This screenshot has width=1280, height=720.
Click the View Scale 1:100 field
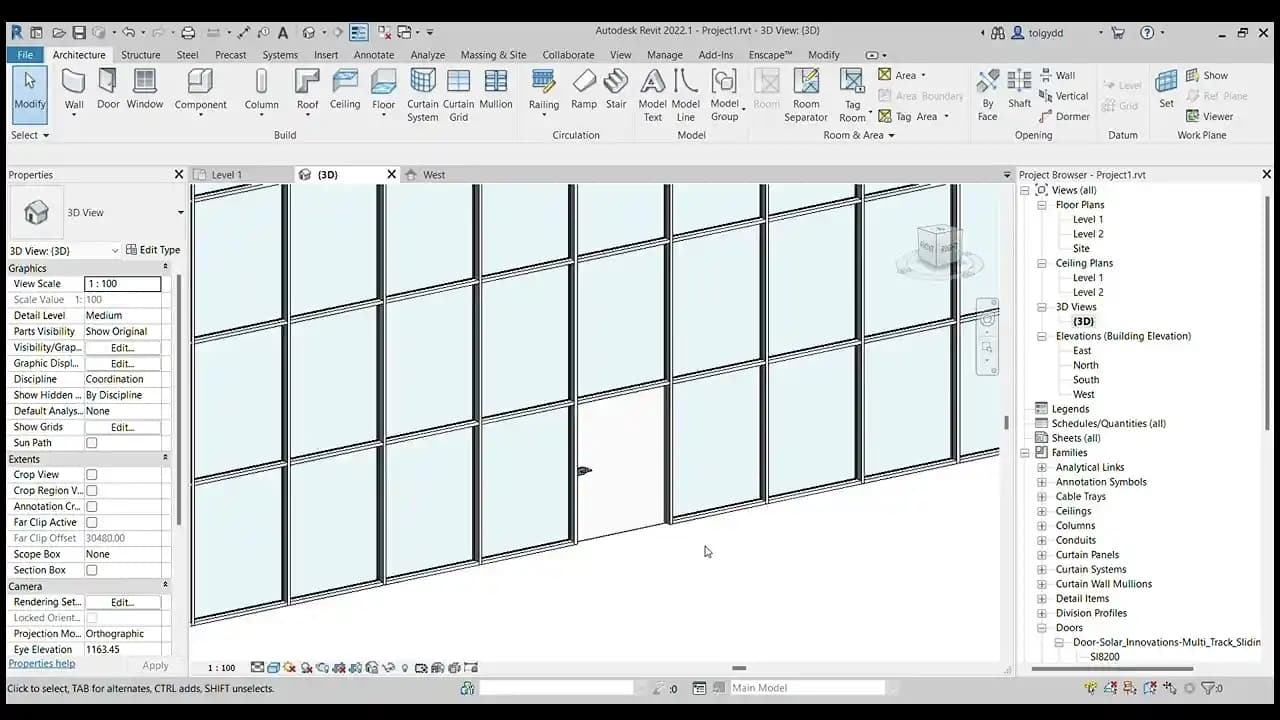(122, 284)
